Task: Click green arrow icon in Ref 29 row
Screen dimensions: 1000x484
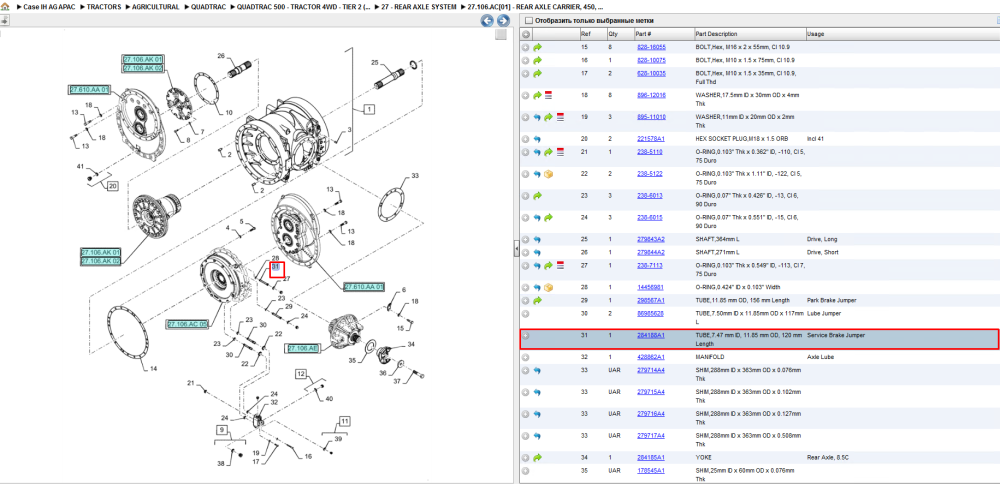Action: tap(538, 300)
